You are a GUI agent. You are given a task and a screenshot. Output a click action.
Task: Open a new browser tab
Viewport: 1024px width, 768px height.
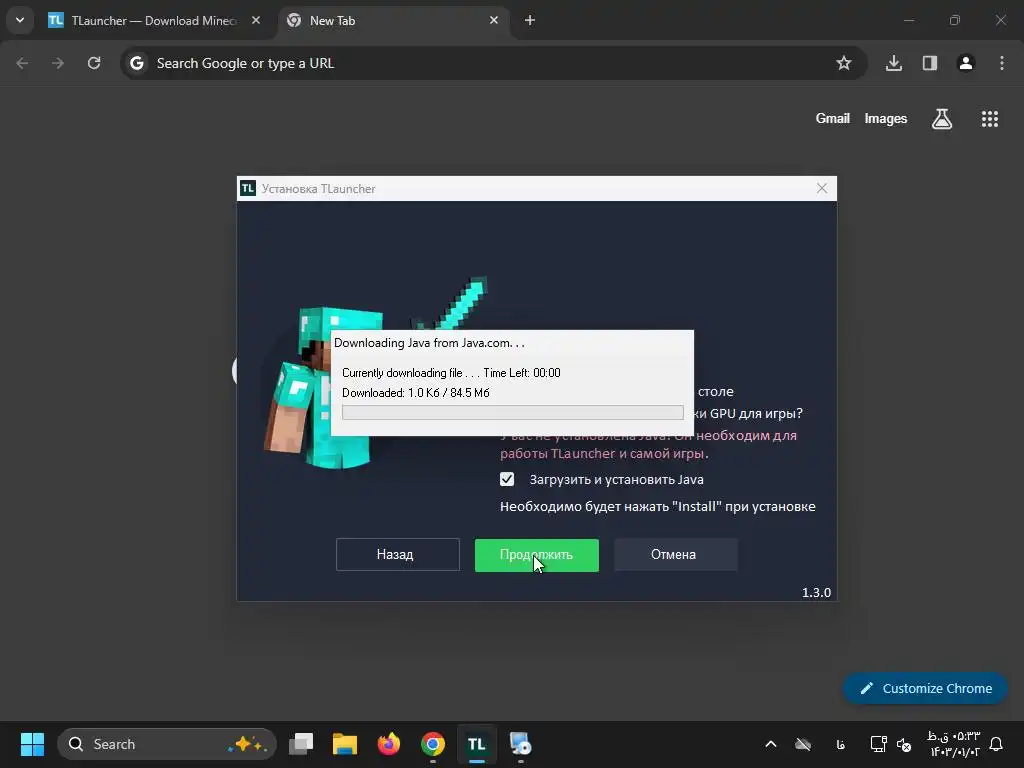point(530,20)
